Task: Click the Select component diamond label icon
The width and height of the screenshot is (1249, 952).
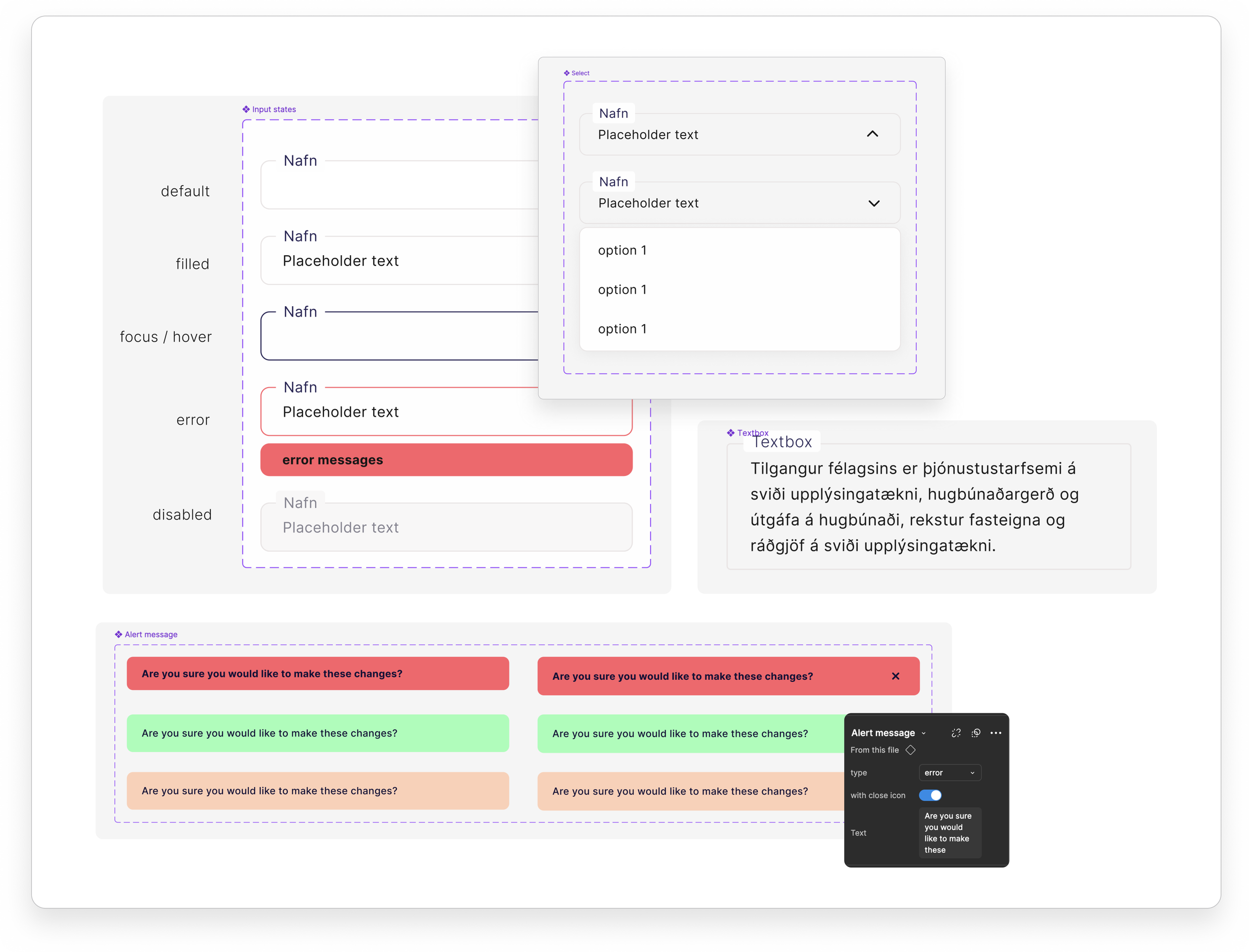Action: (x=567, y=73)
